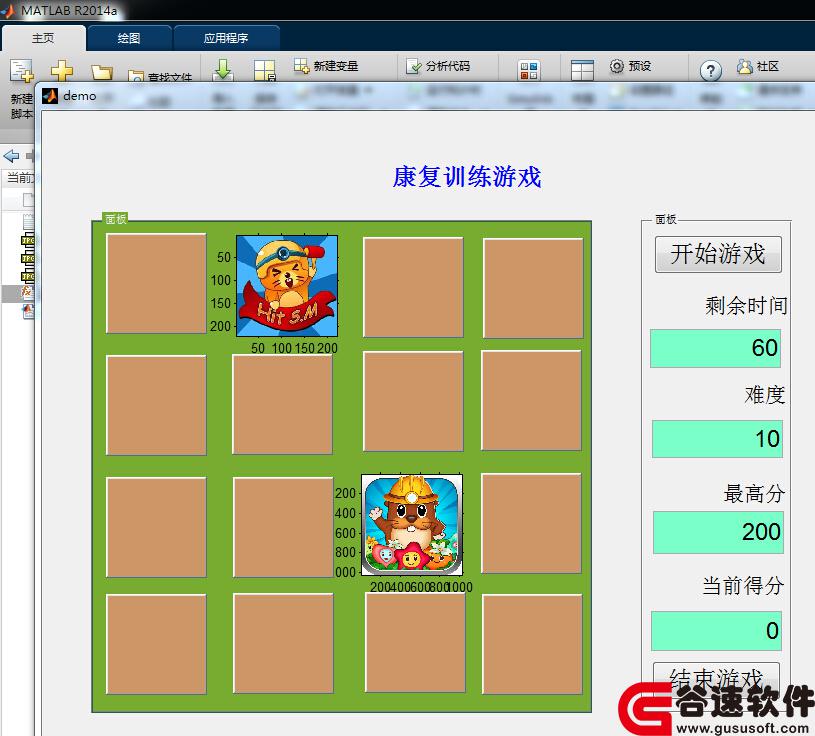Click the 当前得分 label

click(743, 585)
